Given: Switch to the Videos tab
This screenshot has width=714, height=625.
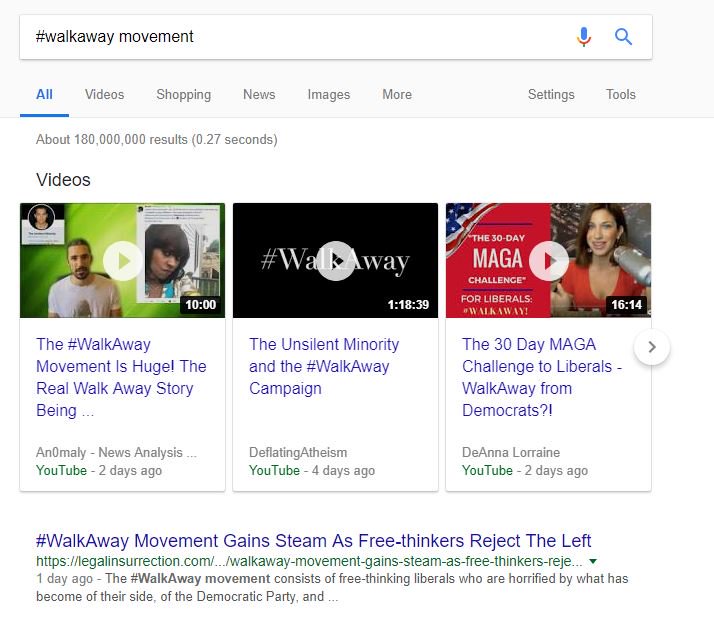Looking at the screenshot, I should pos(104,94).
